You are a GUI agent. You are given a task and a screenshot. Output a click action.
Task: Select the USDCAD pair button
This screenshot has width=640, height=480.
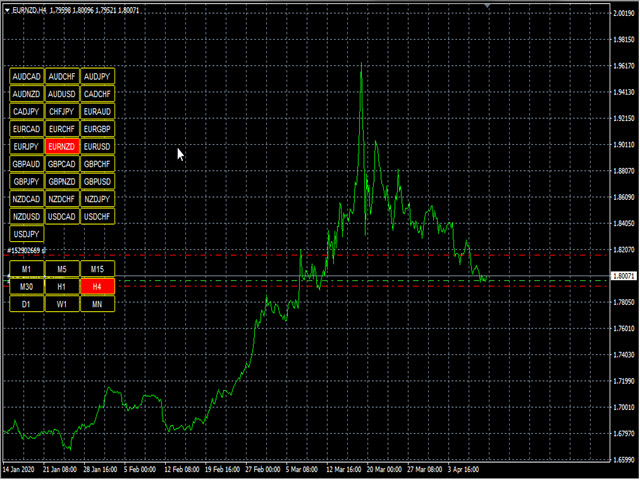click(x=62, y=216)
